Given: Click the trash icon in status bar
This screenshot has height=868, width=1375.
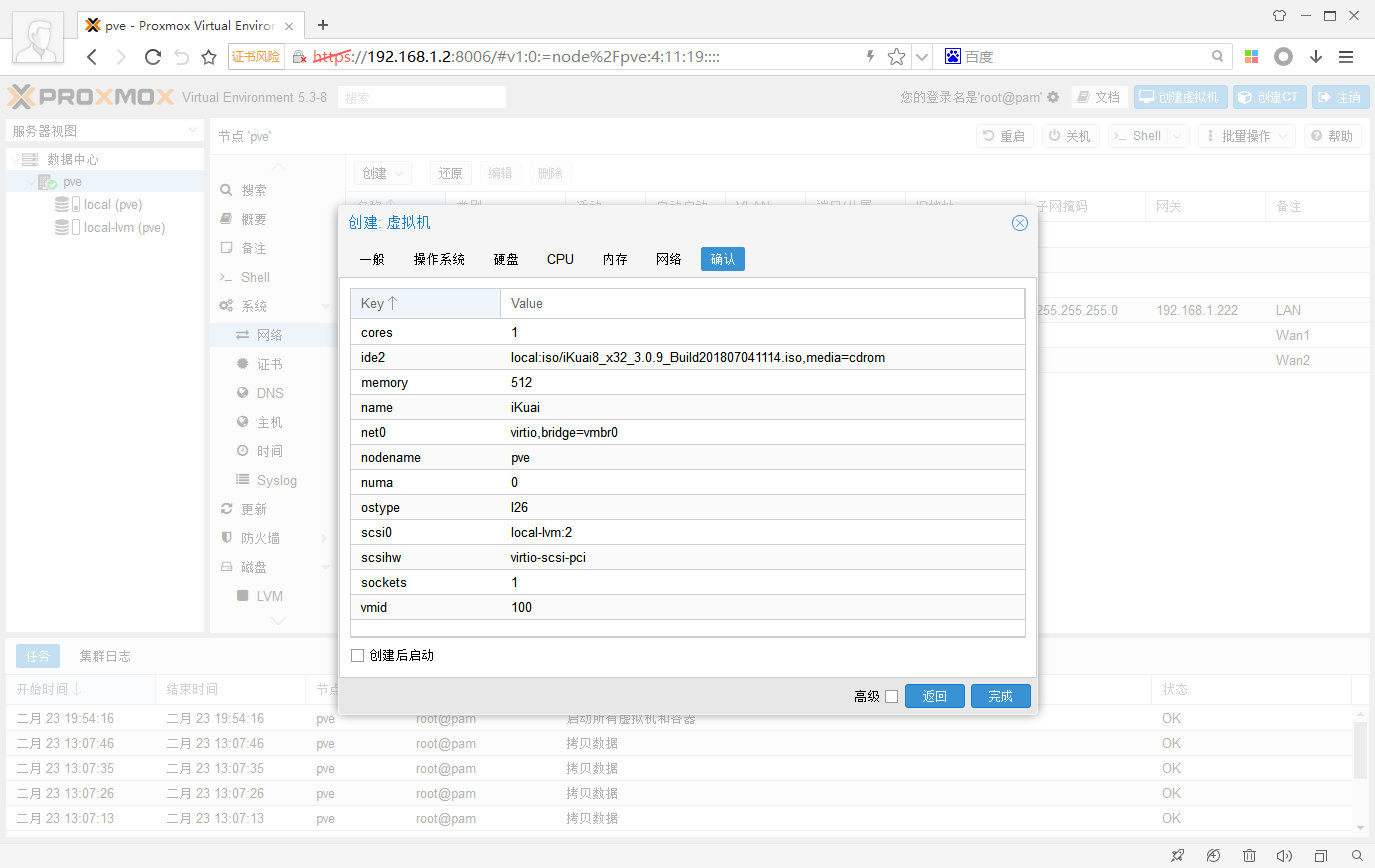Looking at the screenshot, I should (1249, 856).
